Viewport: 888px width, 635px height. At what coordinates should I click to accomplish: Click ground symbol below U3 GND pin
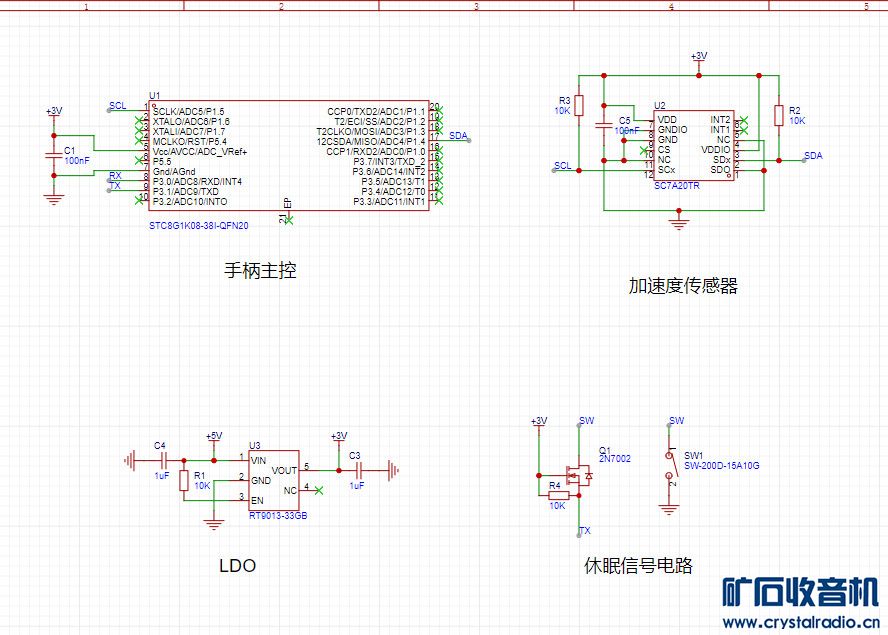(x=214, y=525)
